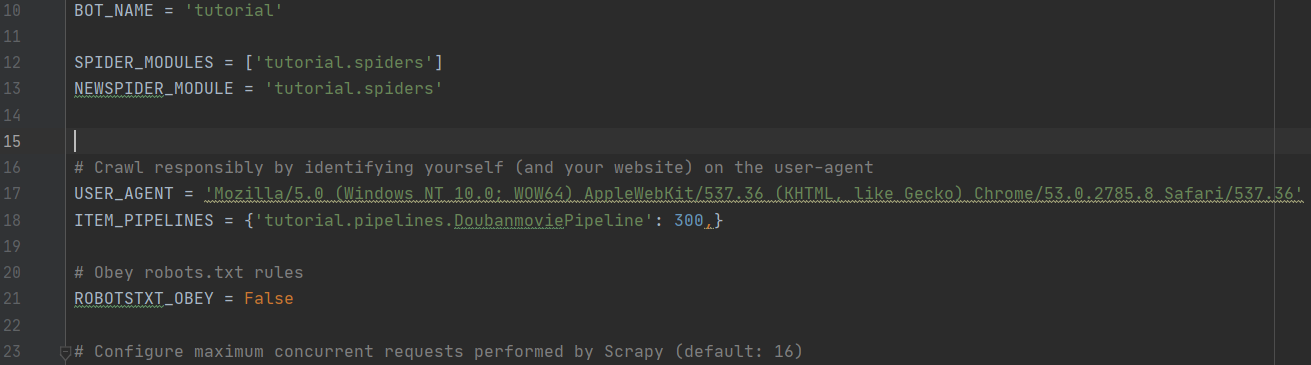
Task: Click the 'tutorial.spiders' string on line 13
Action: (x=354, y=89)
